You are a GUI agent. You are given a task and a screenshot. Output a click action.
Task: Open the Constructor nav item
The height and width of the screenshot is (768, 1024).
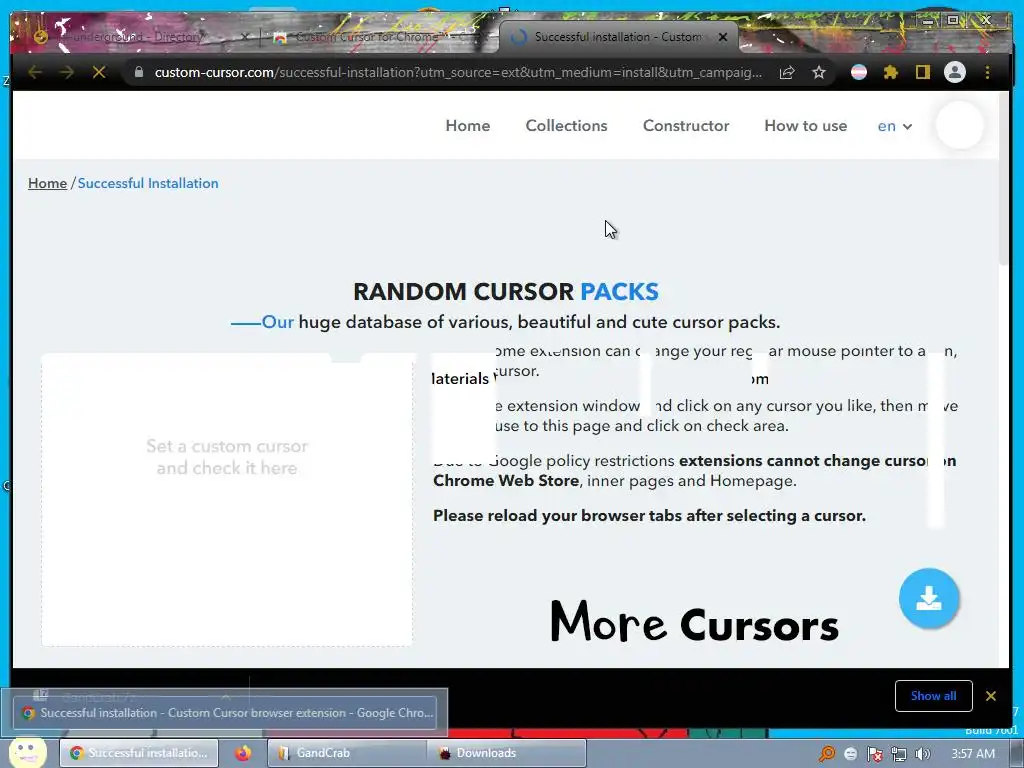click(686, 125)
